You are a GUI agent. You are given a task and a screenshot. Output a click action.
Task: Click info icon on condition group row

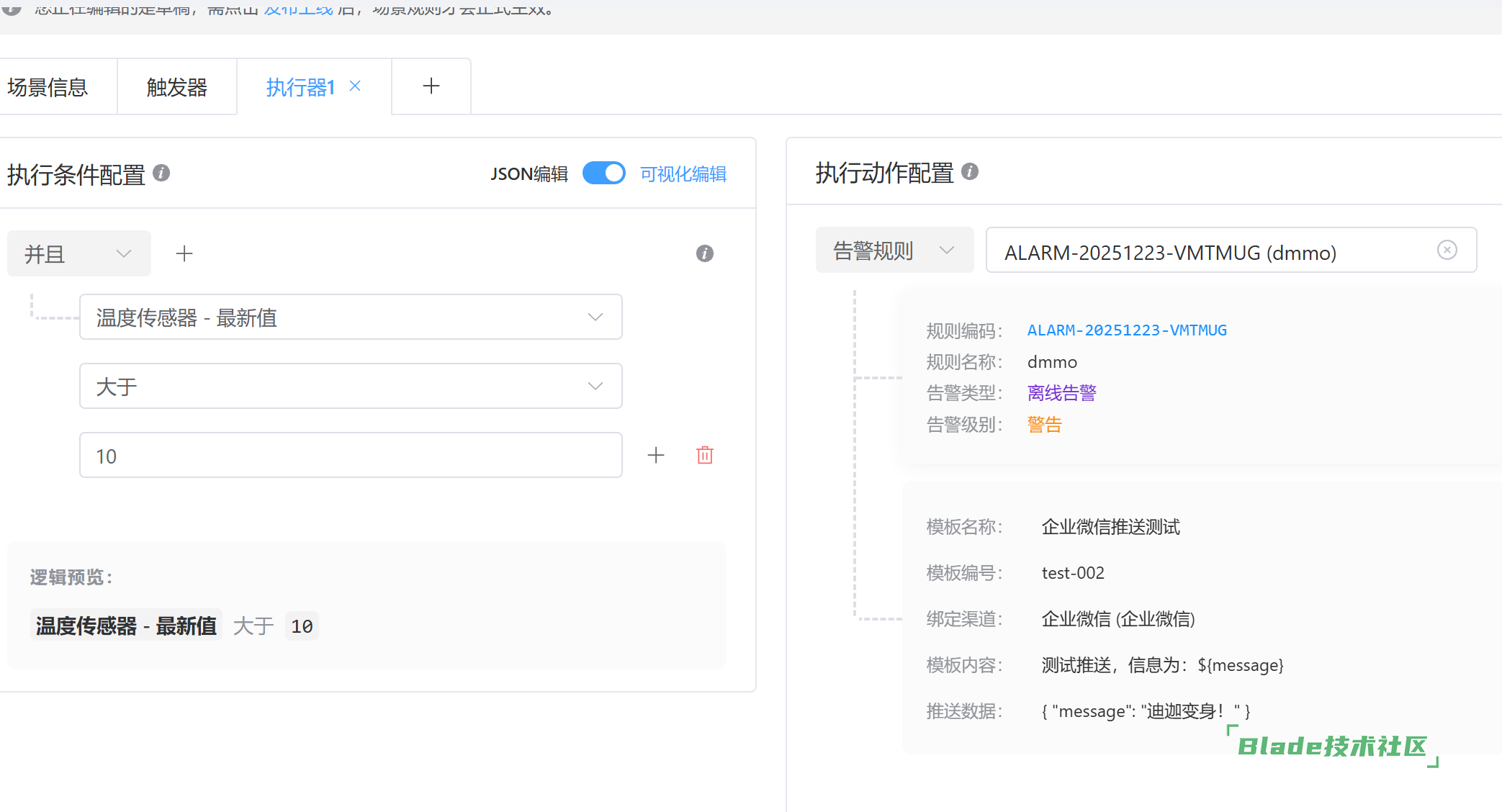tap(704, 253)
